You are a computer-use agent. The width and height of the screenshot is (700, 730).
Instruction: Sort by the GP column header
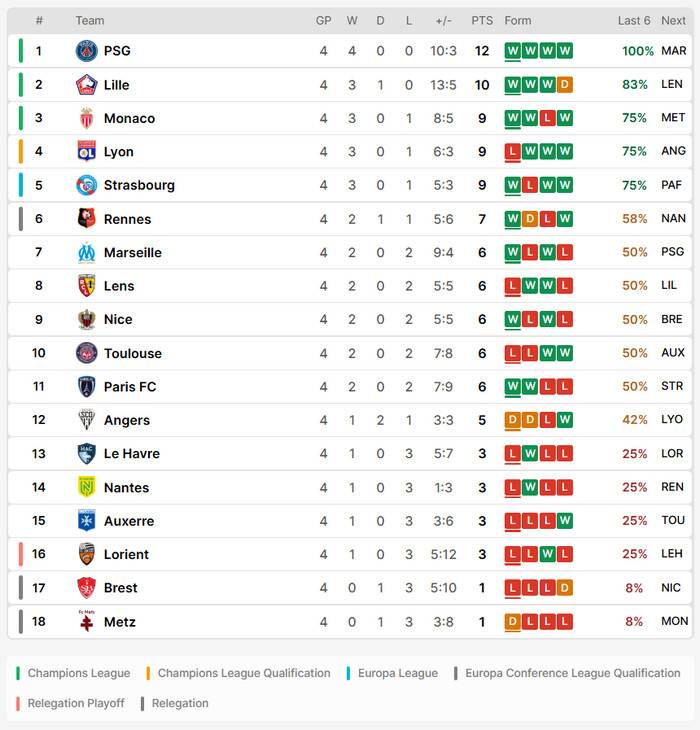coord(323,20)
